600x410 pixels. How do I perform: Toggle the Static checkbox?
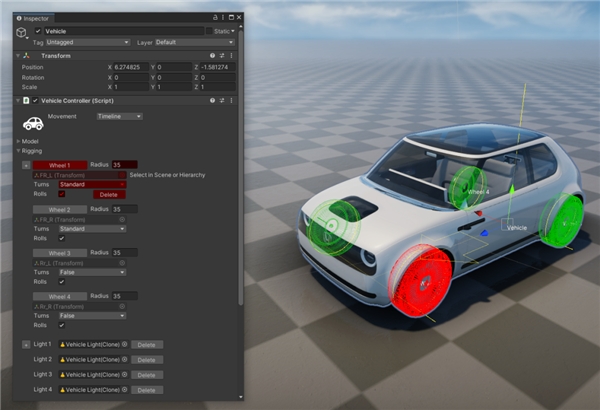click(x=209, y=31)
